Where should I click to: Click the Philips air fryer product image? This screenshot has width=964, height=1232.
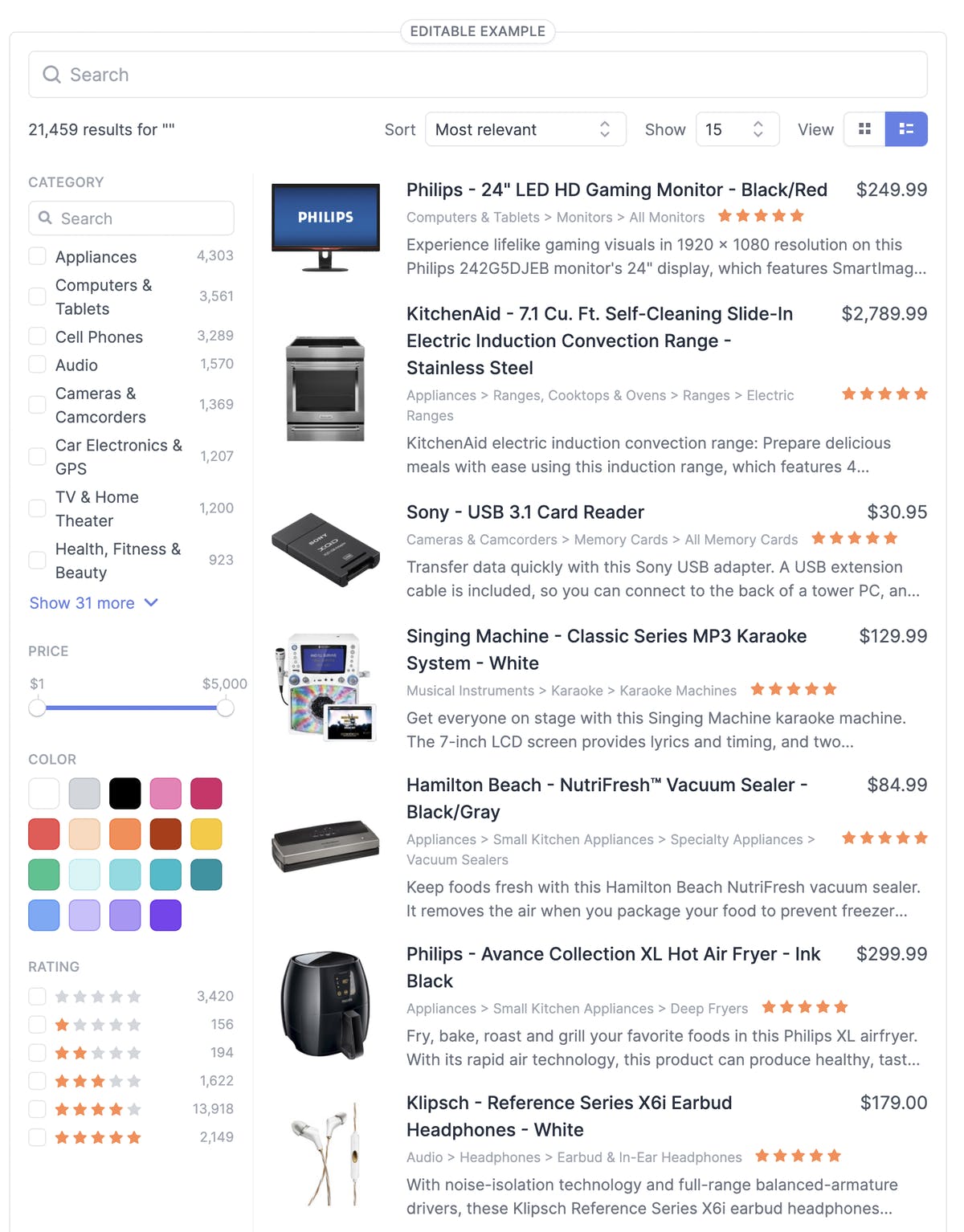pos(325,1006)
